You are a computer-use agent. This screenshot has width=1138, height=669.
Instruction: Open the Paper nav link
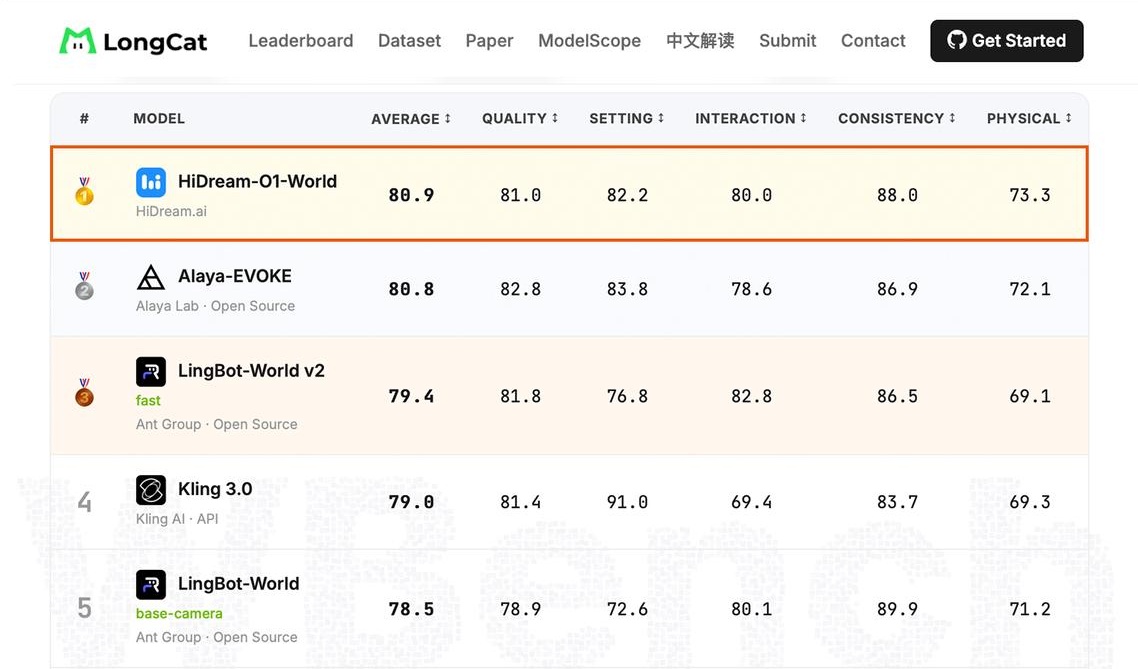coord(489,41)
